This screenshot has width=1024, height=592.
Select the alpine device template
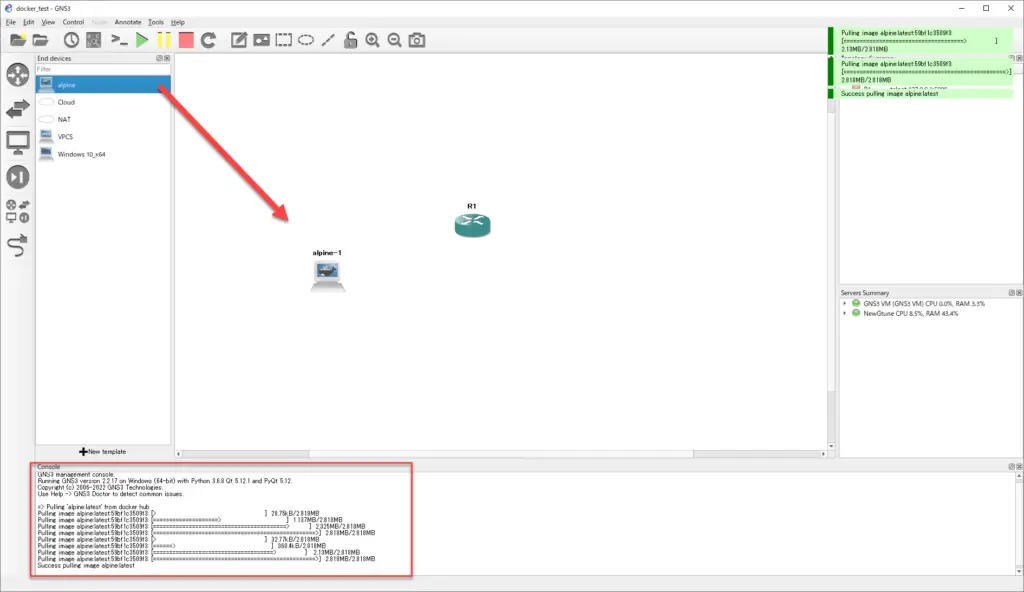coord(103,85)
